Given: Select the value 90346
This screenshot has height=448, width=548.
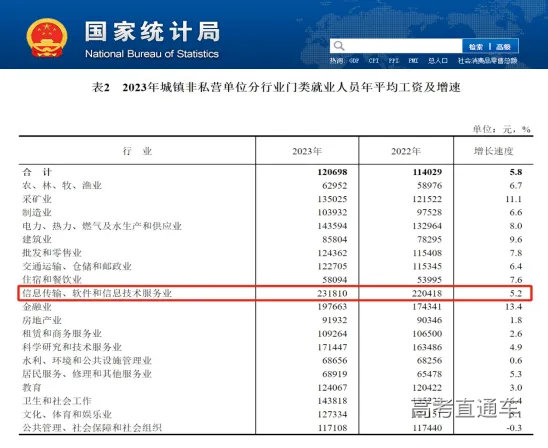Looking at the screenshot, I should 430,320.
